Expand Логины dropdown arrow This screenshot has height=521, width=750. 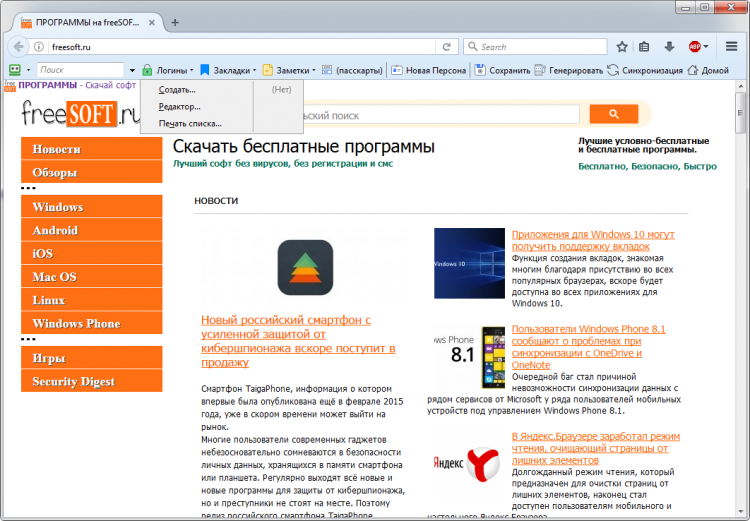click(x=192, y=70)
